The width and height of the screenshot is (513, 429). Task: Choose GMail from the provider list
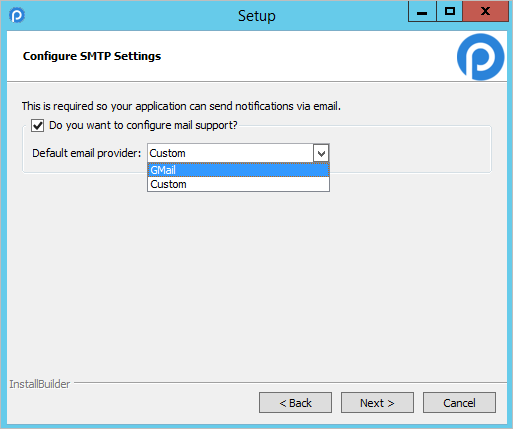pos(238,170)
